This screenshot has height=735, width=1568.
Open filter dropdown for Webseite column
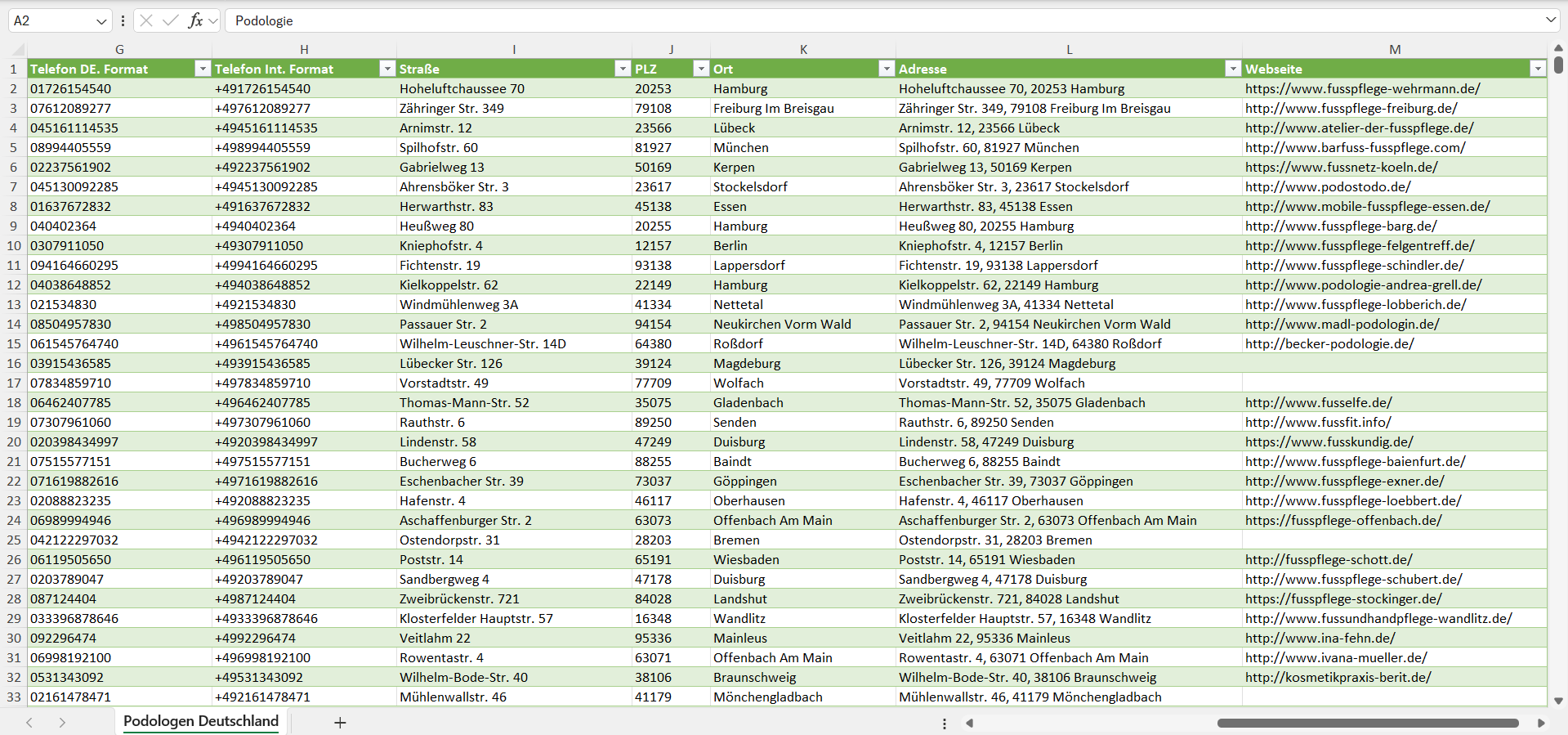tap(1537, 69)
